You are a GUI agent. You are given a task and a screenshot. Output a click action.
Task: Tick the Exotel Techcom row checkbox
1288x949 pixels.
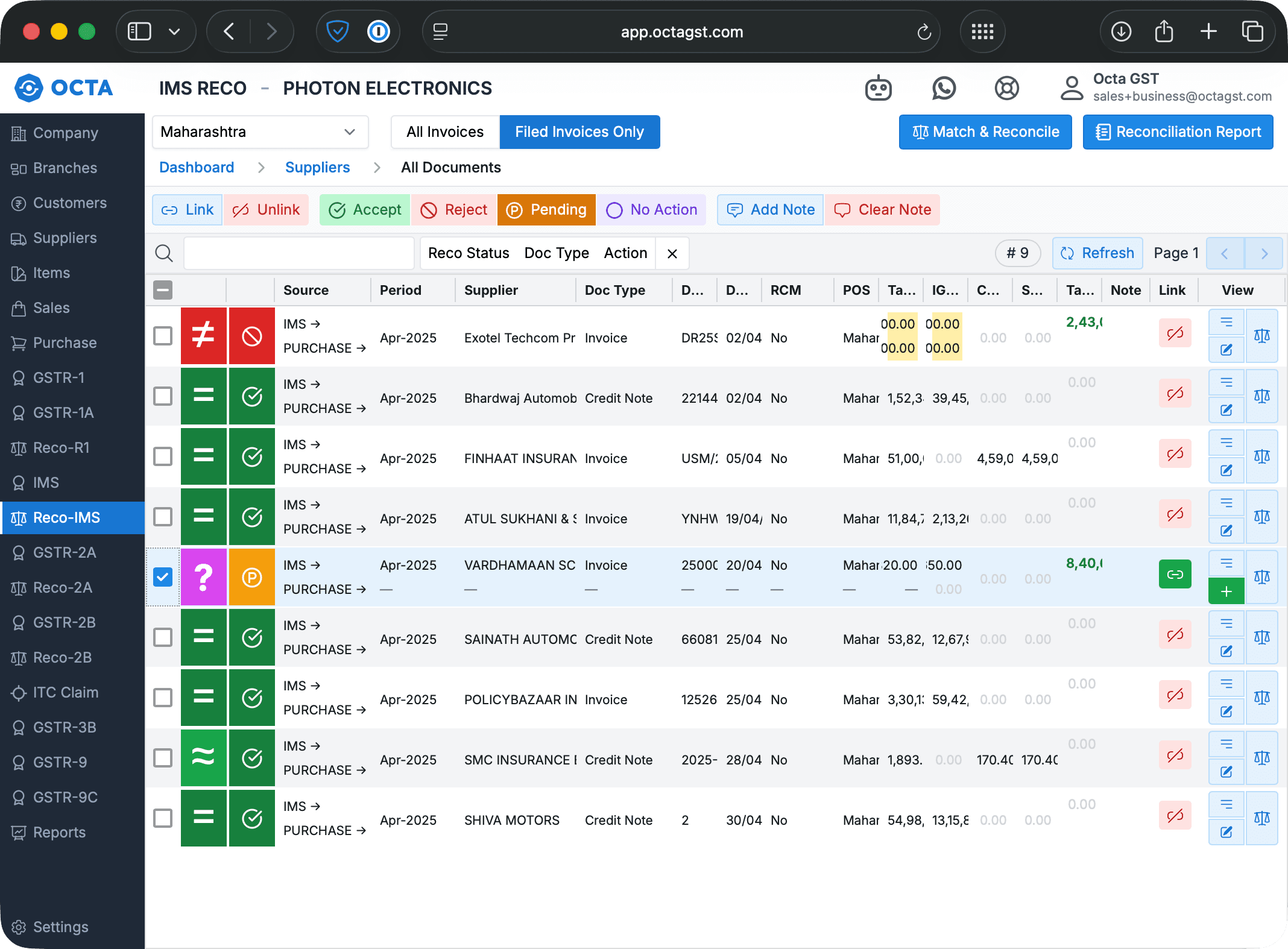(163, 336)
